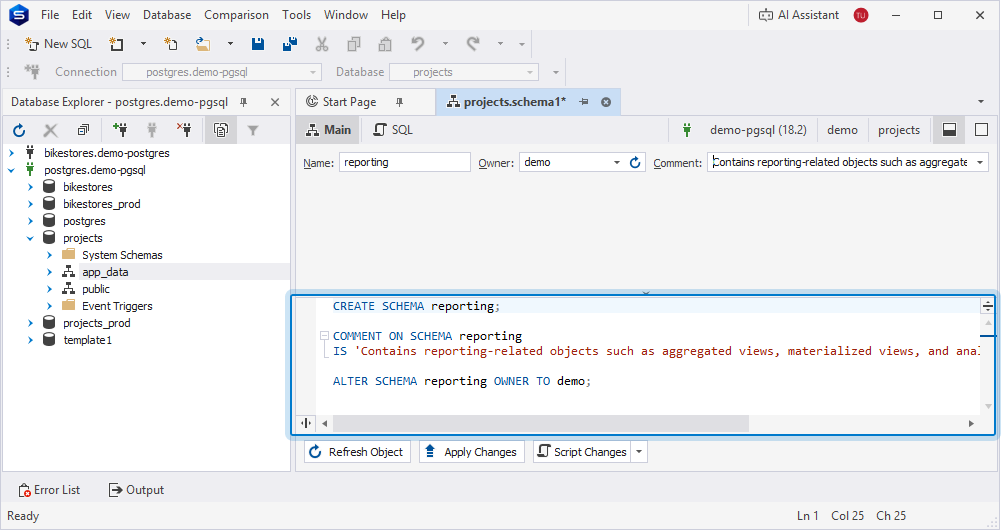Viewport: 1001px width, 530px height.
Task: Click the new connection plug icon
Action: pyautogui.click(x=119, y=130)
